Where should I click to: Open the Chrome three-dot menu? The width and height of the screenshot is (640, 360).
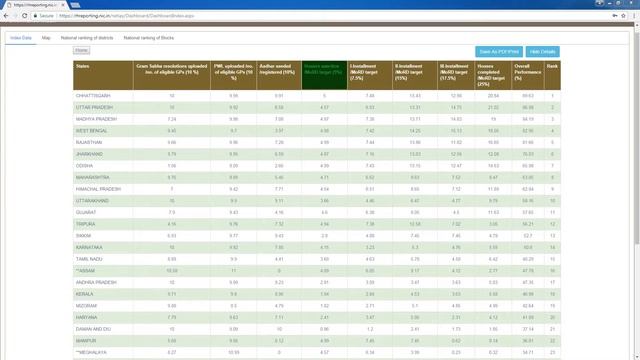click(x=634, y=16)
